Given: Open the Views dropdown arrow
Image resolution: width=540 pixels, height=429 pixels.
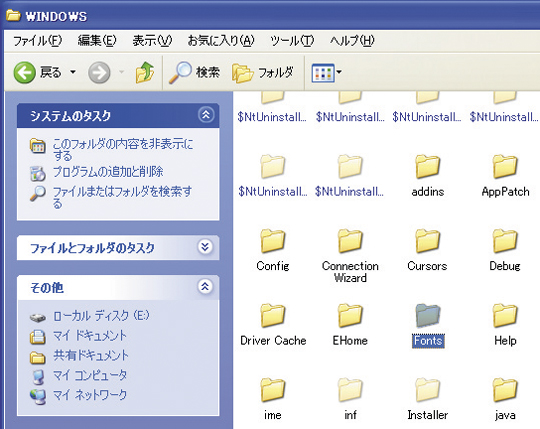Looking at the screenshot, I should 339,72.
